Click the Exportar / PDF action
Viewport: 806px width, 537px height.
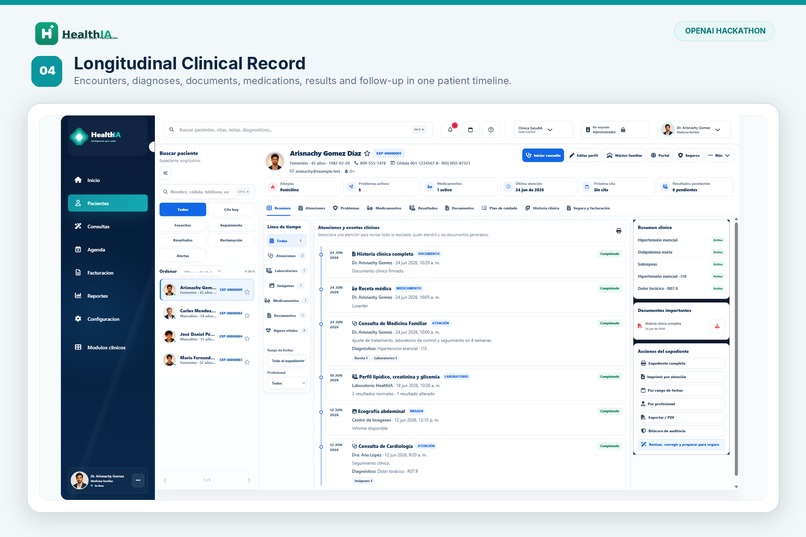(681, 417)
